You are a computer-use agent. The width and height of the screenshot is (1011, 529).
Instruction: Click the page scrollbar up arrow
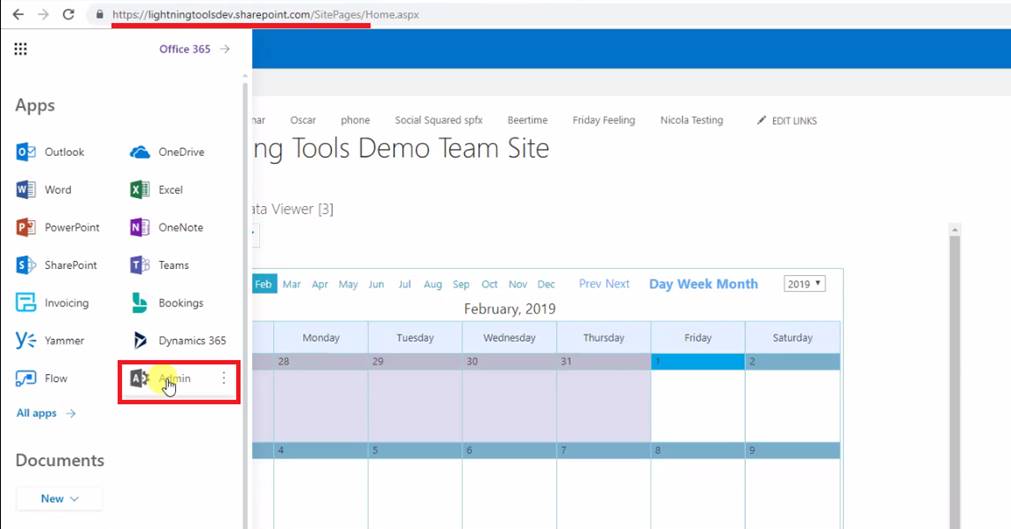pos(955,230)
